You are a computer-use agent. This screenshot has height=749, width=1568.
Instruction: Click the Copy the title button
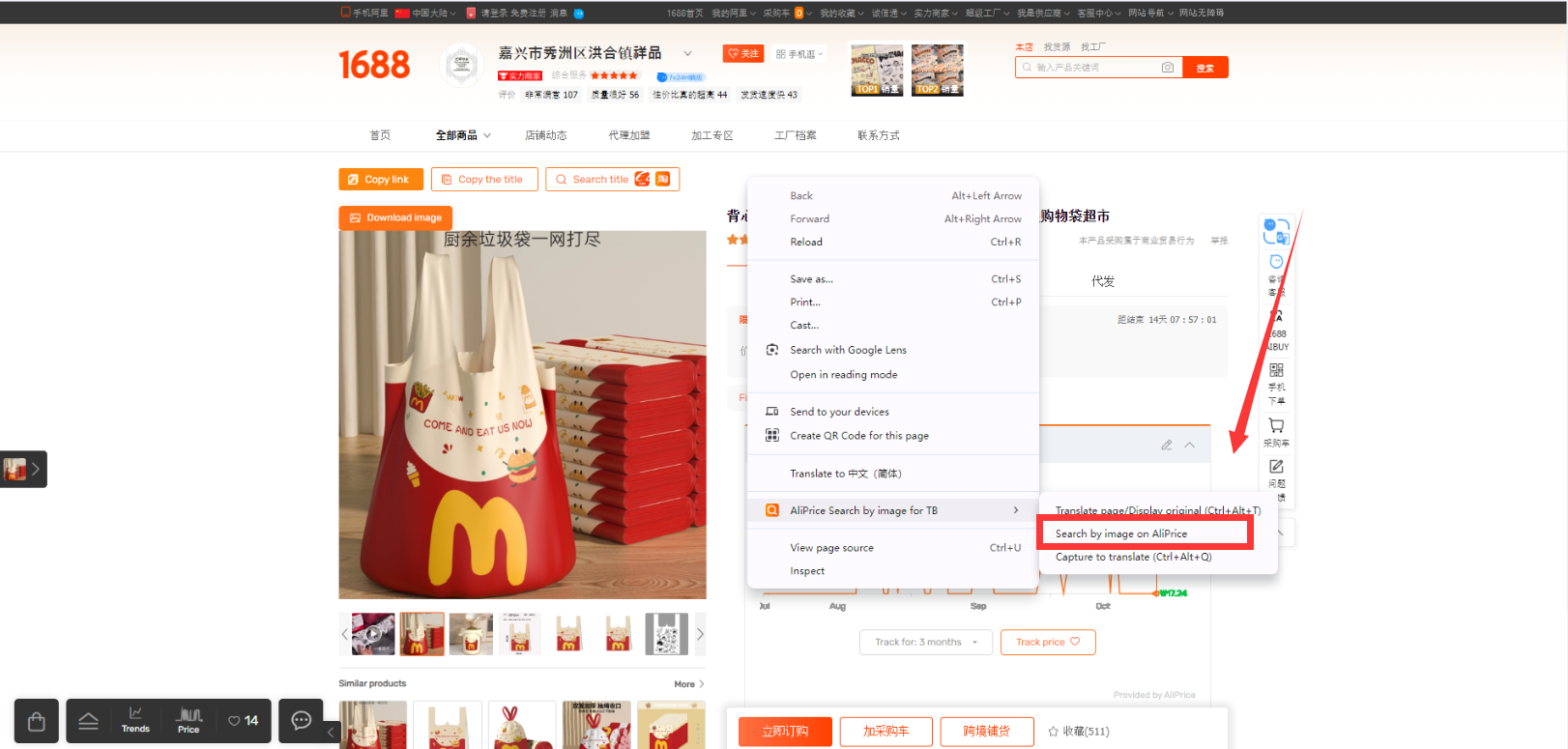(484, 180)
